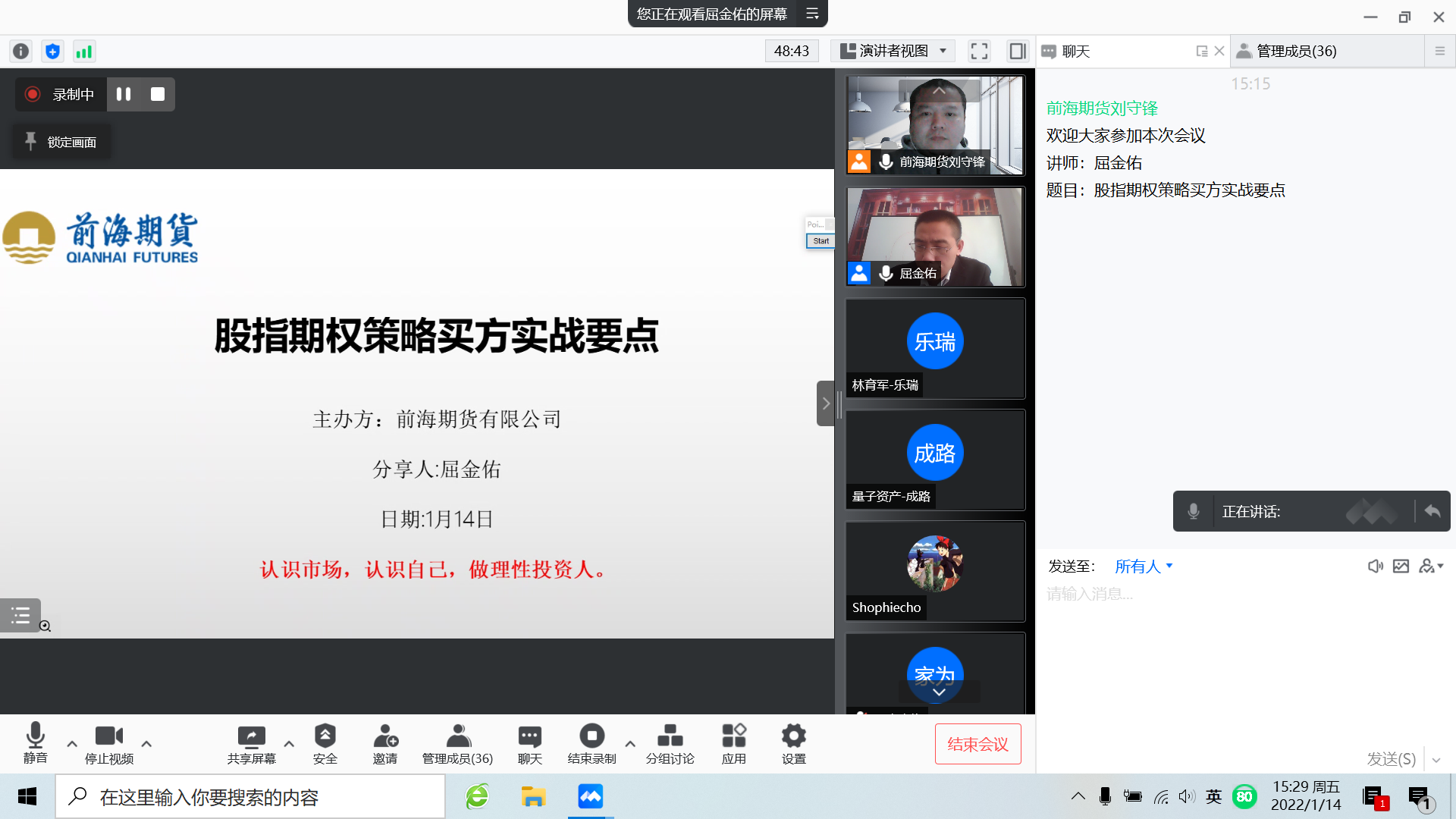Click the reply arrow in 正在讲话 bar
This screenshot has height=819, width=1456.
tap(1432, 511)
